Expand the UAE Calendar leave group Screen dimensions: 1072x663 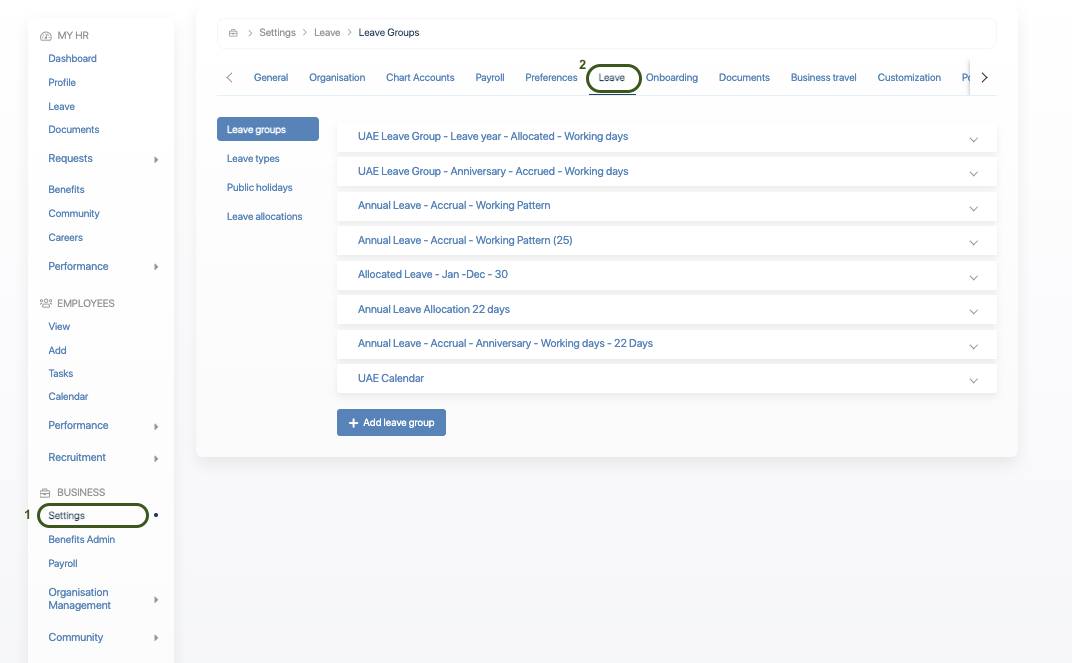973,380
